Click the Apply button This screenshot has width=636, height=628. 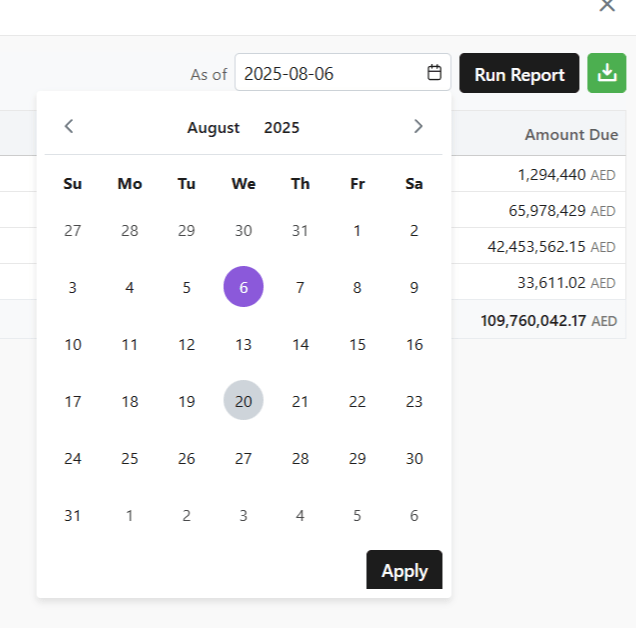(404, 570)
